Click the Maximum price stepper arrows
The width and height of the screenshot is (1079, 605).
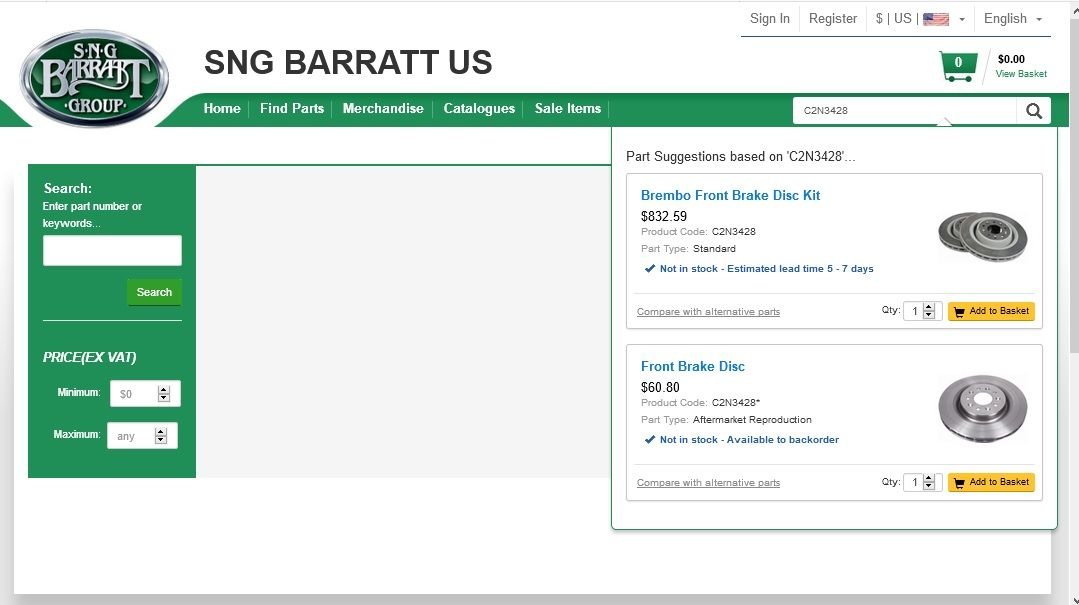(x=161, y=436)
